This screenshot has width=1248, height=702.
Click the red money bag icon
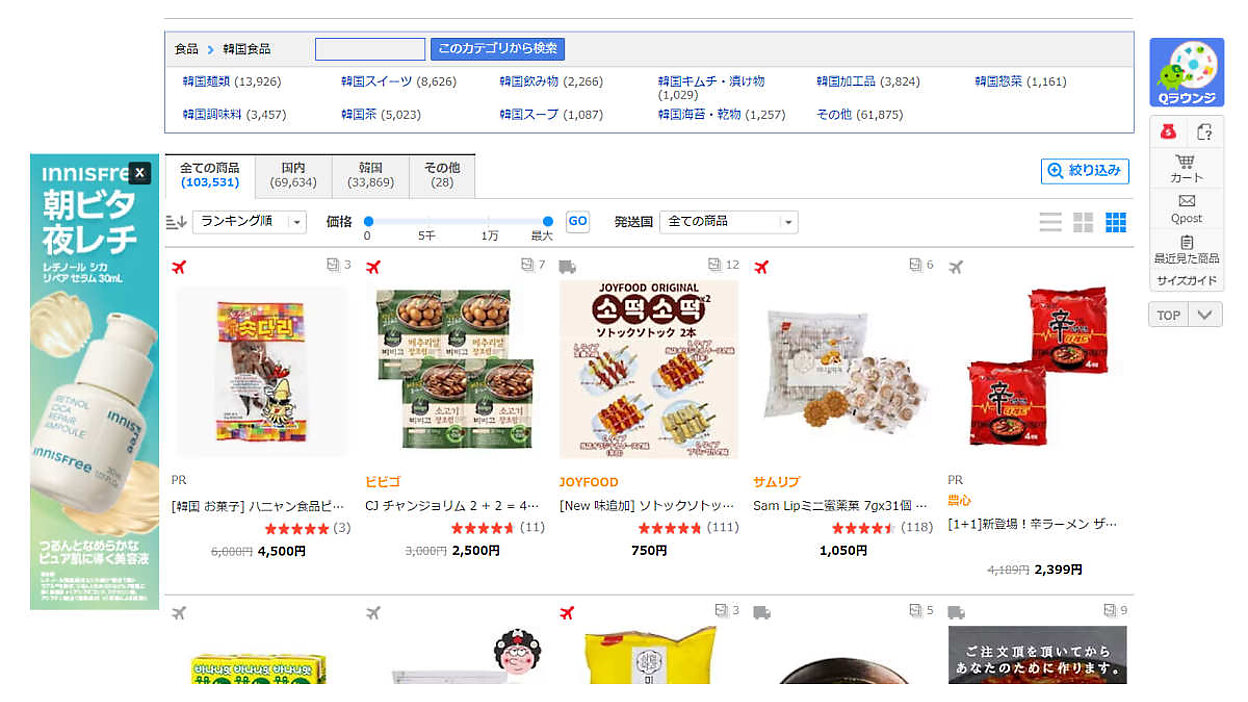(x=1168, y=132)
